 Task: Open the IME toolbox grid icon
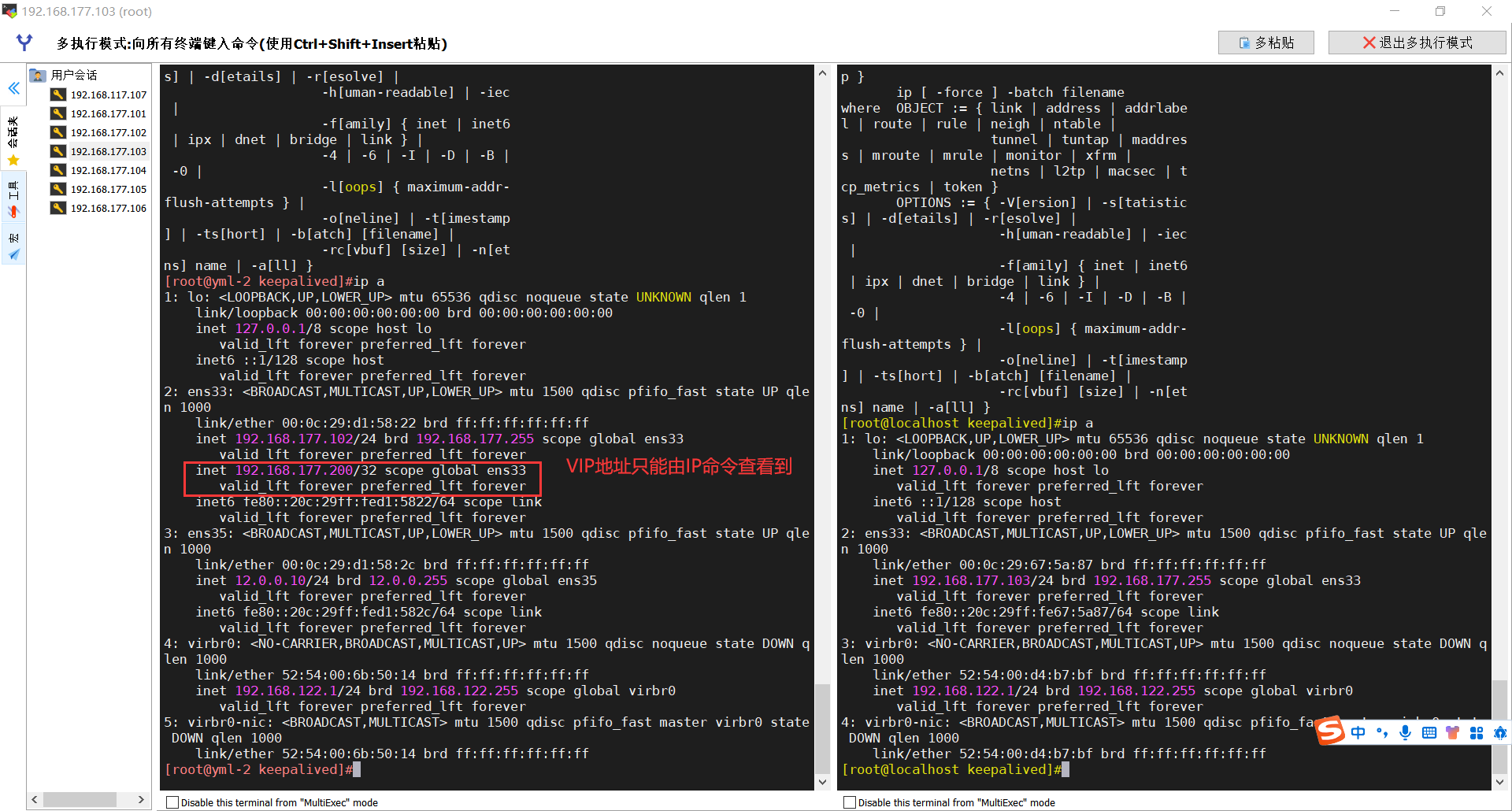[x=1477, y=733]
